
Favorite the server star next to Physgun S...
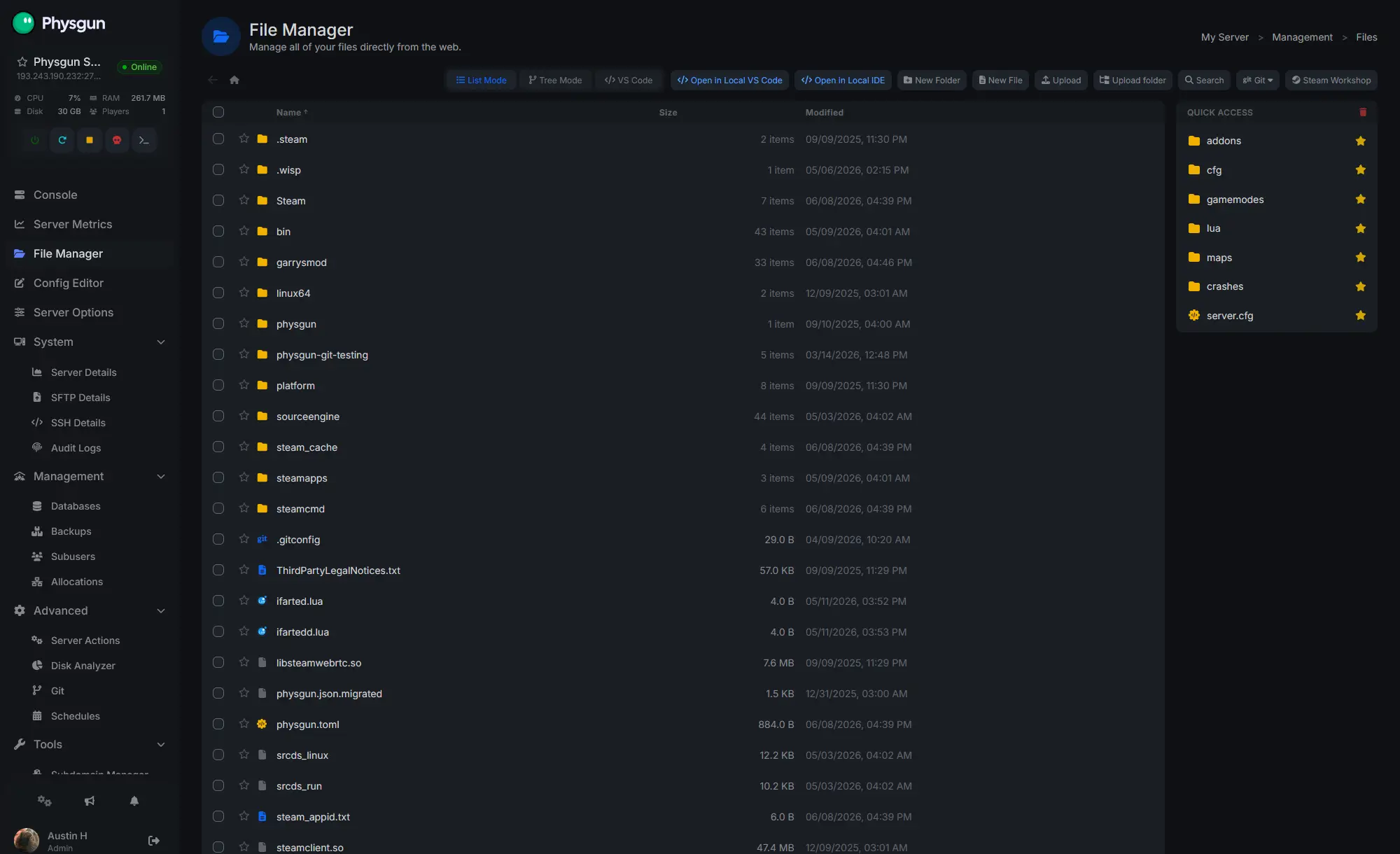[x=22, y=62]
